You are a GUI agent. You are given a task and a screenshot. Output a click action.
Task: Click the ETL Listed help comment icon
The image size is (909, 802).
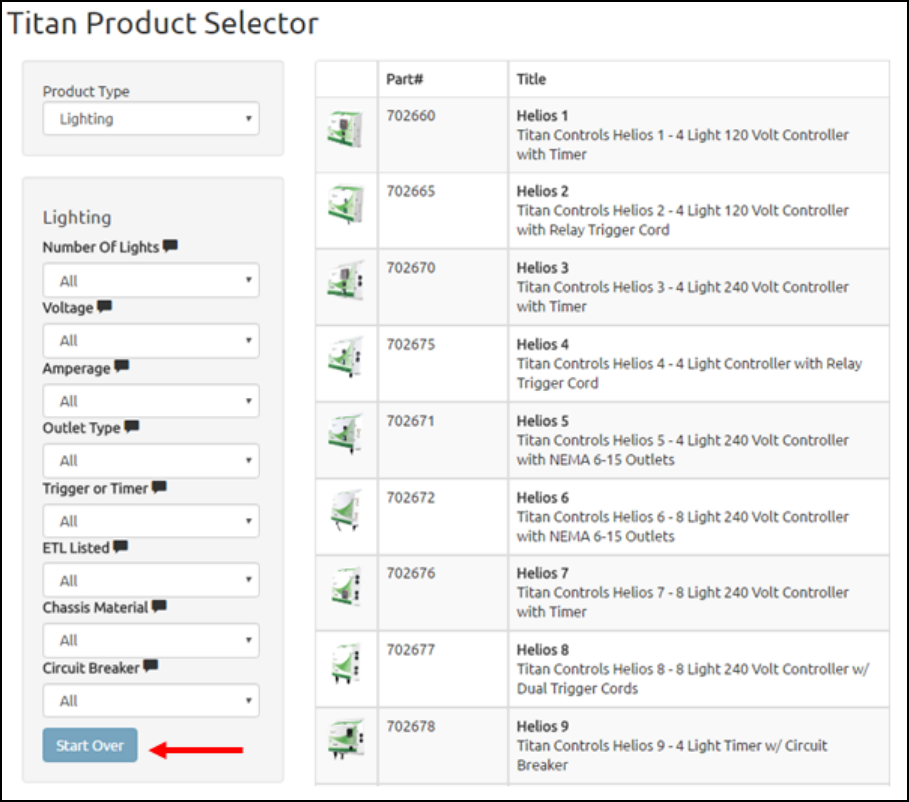[121, 547]
